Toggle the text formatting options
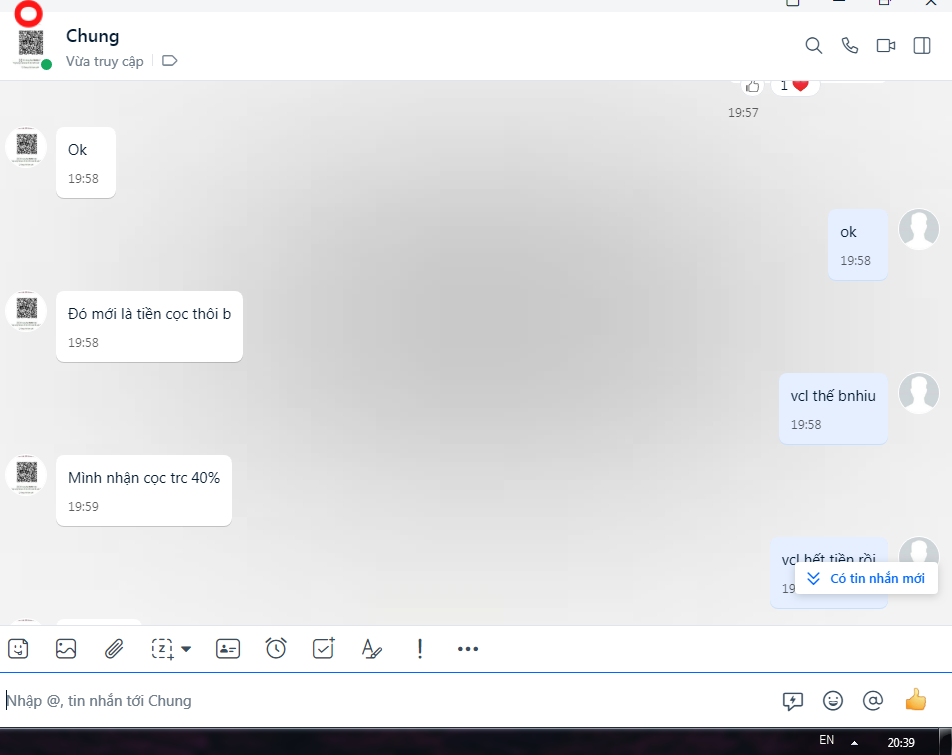 click(371, 649)
